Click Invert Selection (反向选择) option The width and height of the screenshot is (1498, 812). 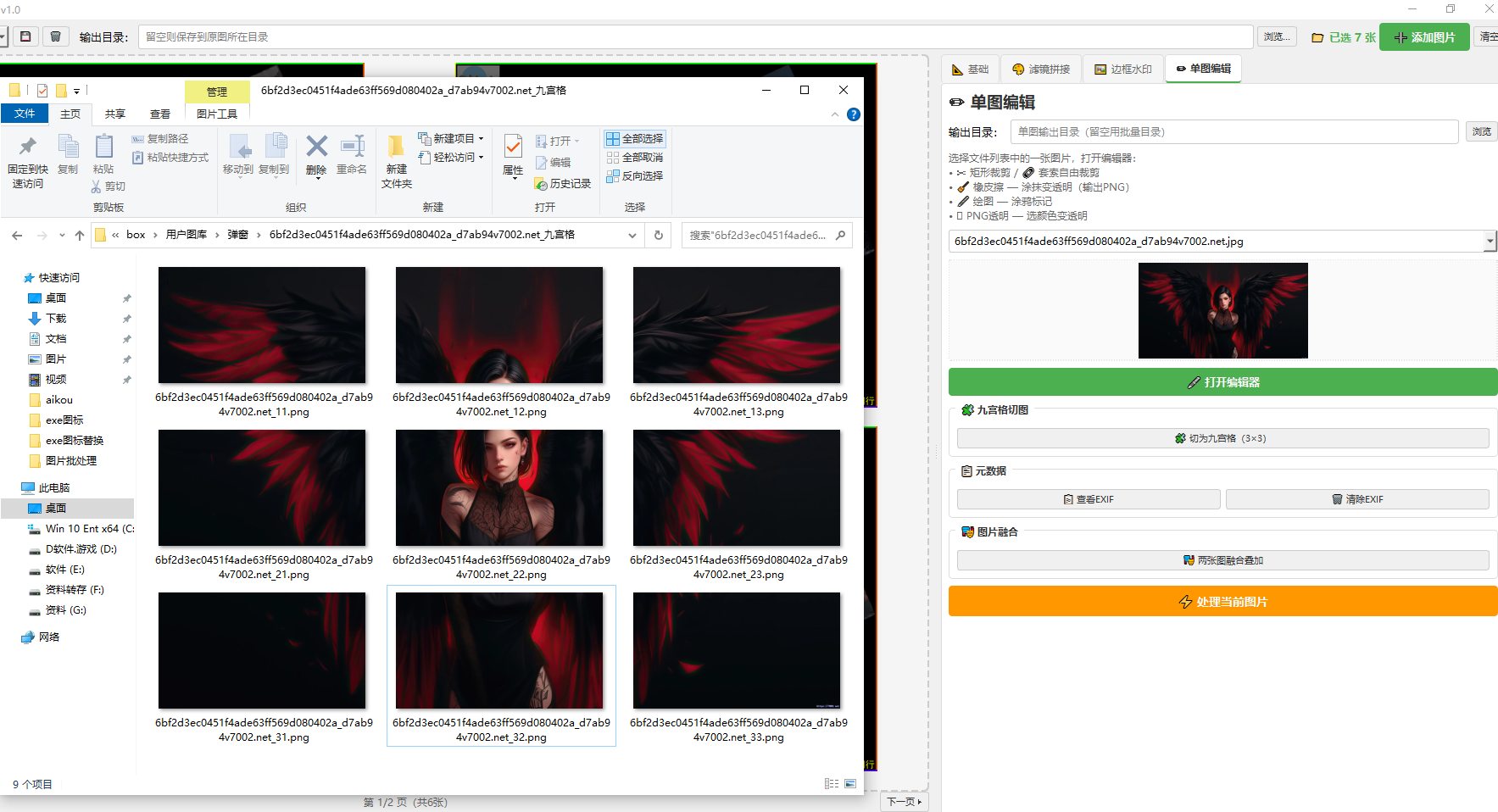click(x=635, y=176)
